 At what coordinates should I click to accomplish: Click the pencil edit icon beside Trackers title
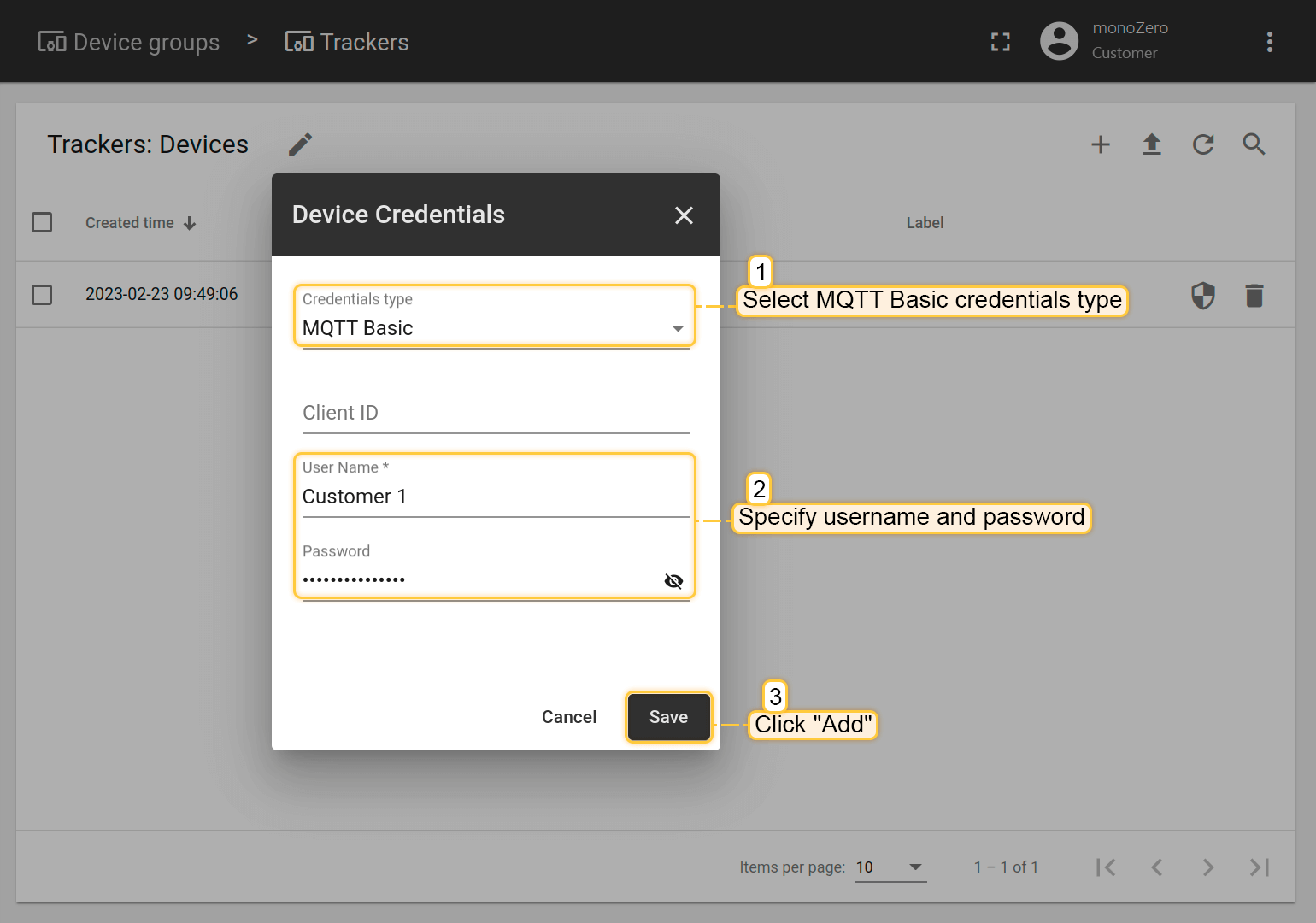pos(300,144)
